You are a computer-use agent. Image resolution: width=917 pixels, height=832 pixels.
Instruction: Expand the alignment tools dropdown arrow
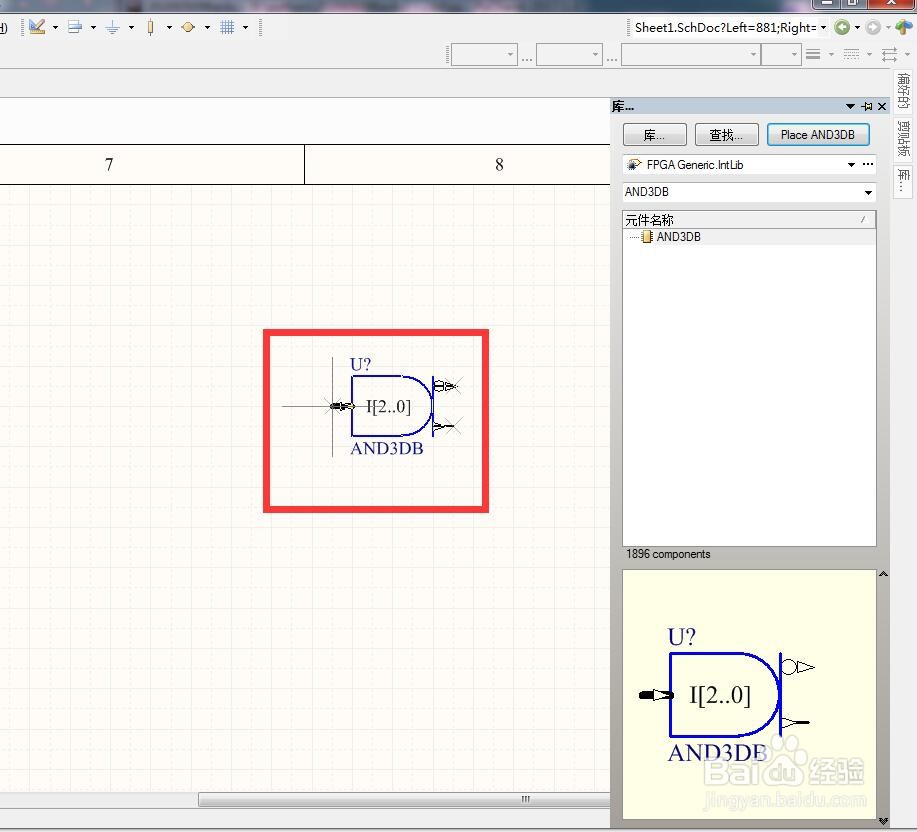point(94,27)
